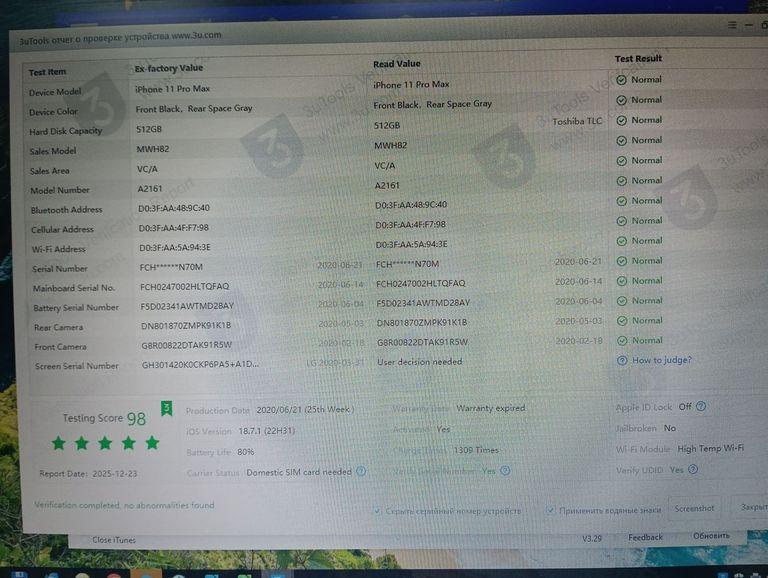Click the Обновить update button

[x=710, y=536]
